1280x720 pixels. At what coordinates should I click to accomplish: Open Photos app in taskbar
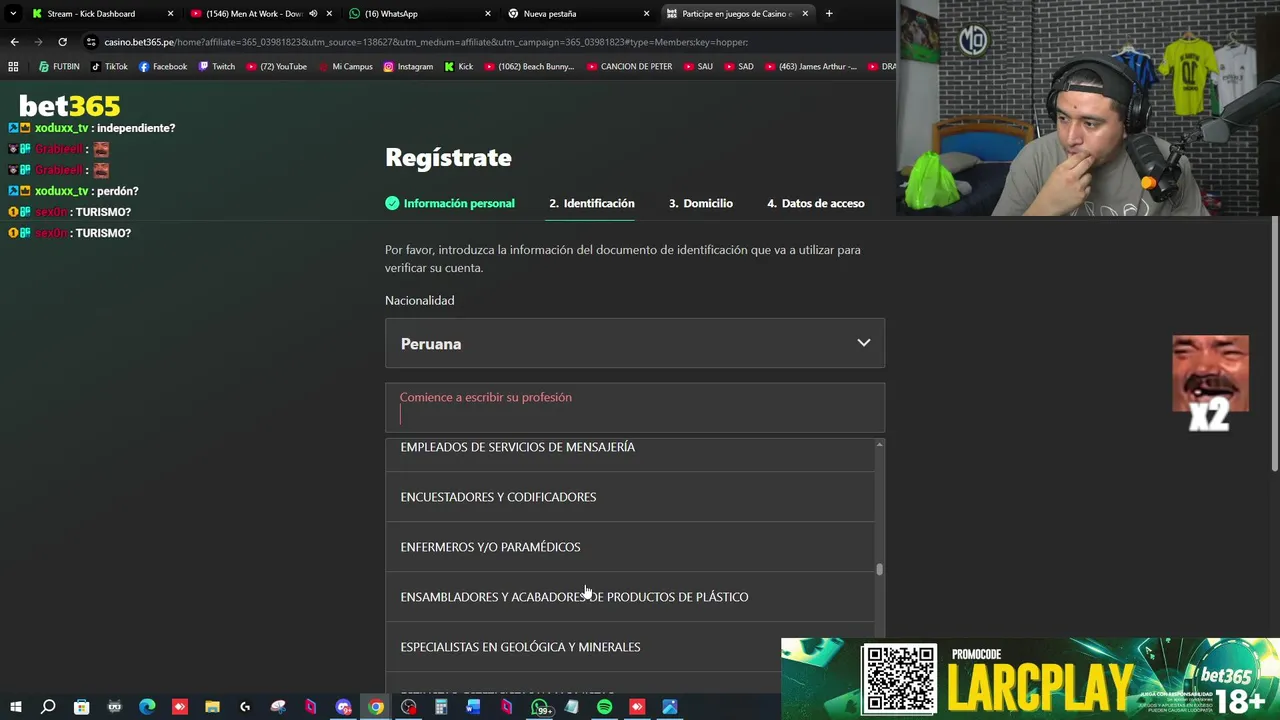[x=669, y=707]
